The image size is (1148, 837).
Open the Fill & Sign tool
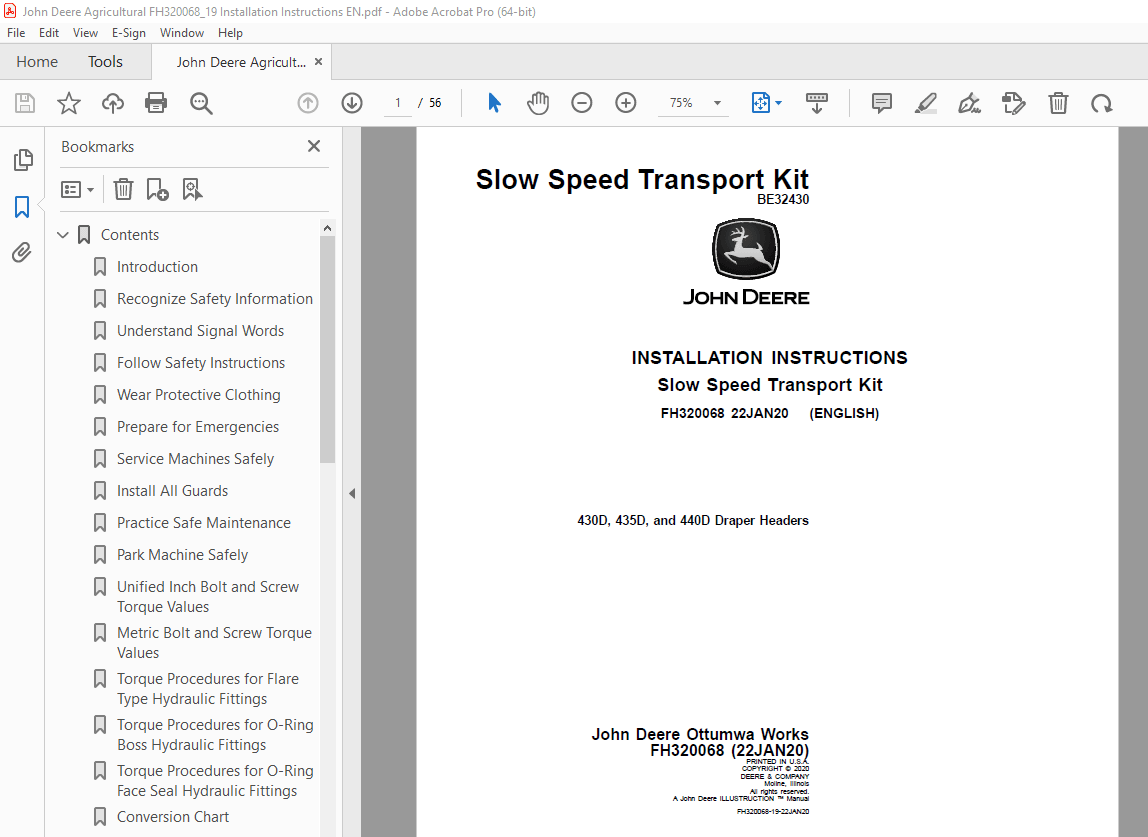point(969,102)
